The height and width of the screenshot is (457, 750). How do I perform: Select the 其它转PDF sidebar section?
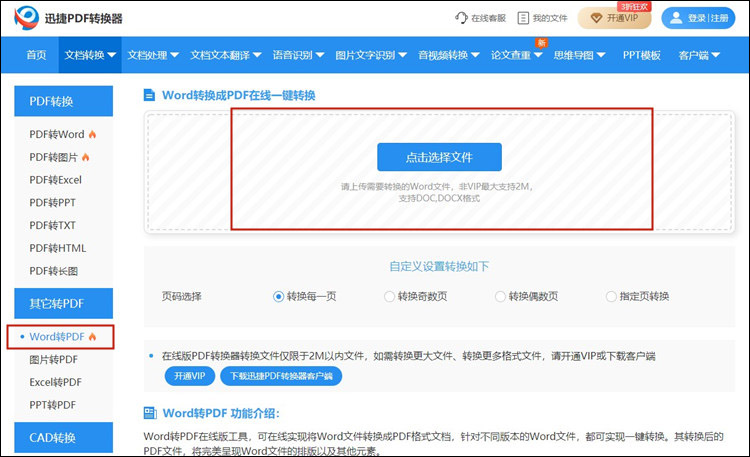click(x=64, y=303)
